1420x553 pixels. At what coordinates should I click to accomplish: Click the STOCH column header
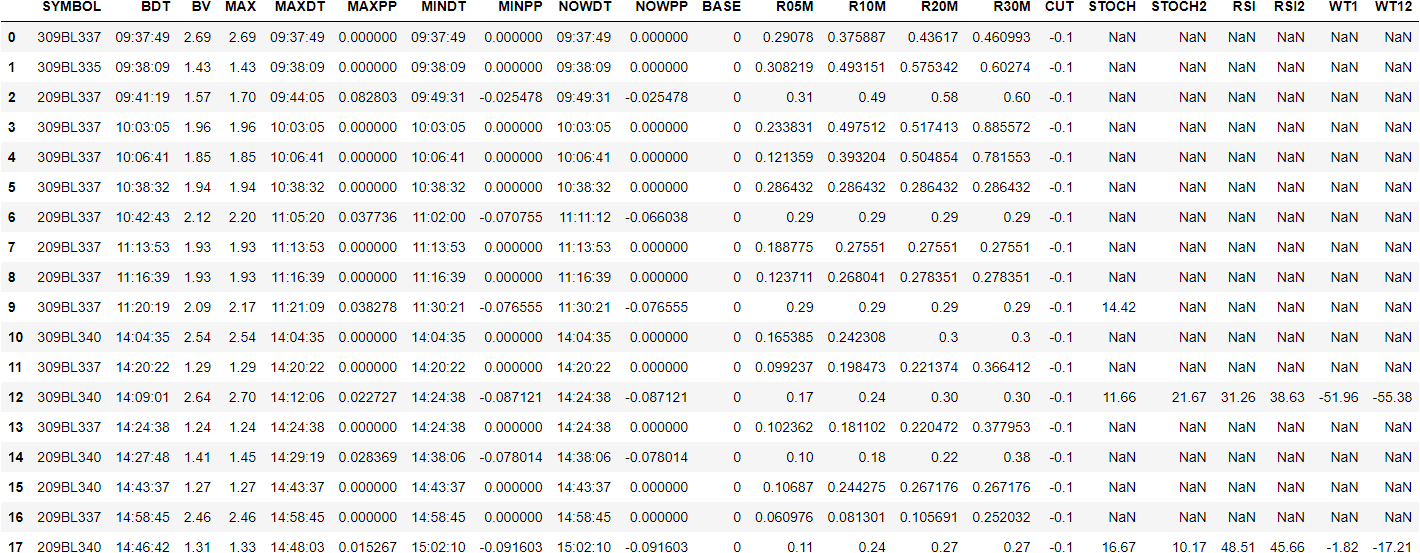pos(1112,7)
